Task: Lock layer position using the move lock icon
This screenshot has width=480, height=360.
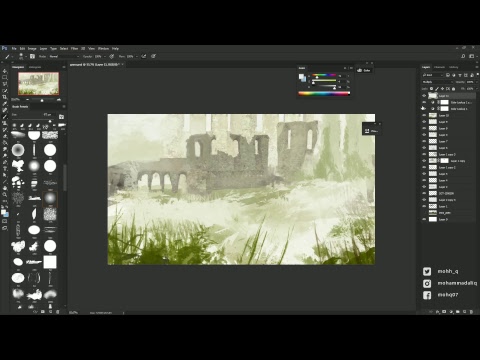Action: (x=442, y=89)
